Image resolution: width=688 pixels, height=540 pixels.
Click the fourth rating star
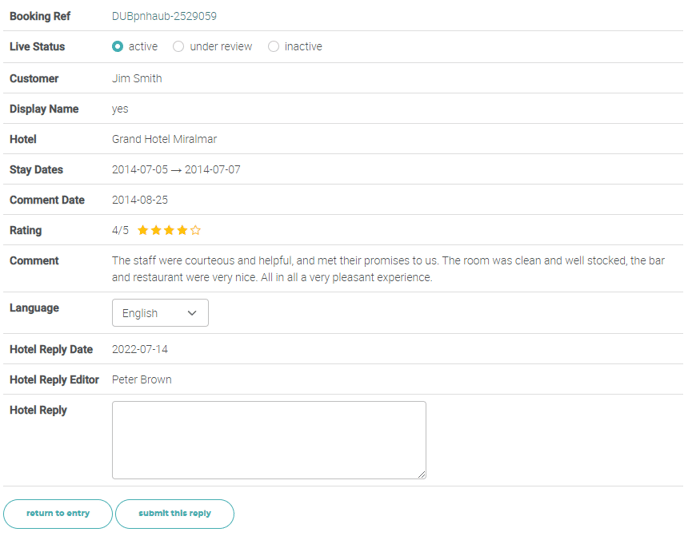(182, 230)
